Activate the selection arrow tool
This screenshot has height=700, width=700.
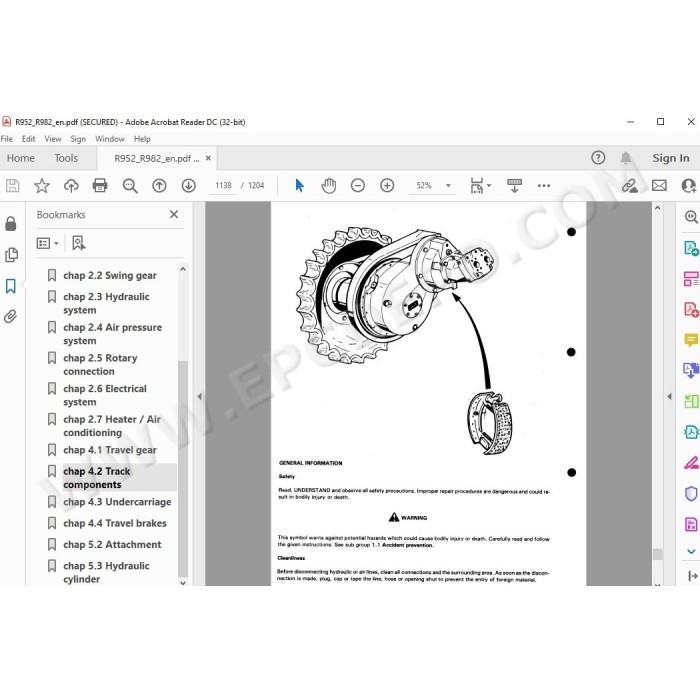pos(300,185)
